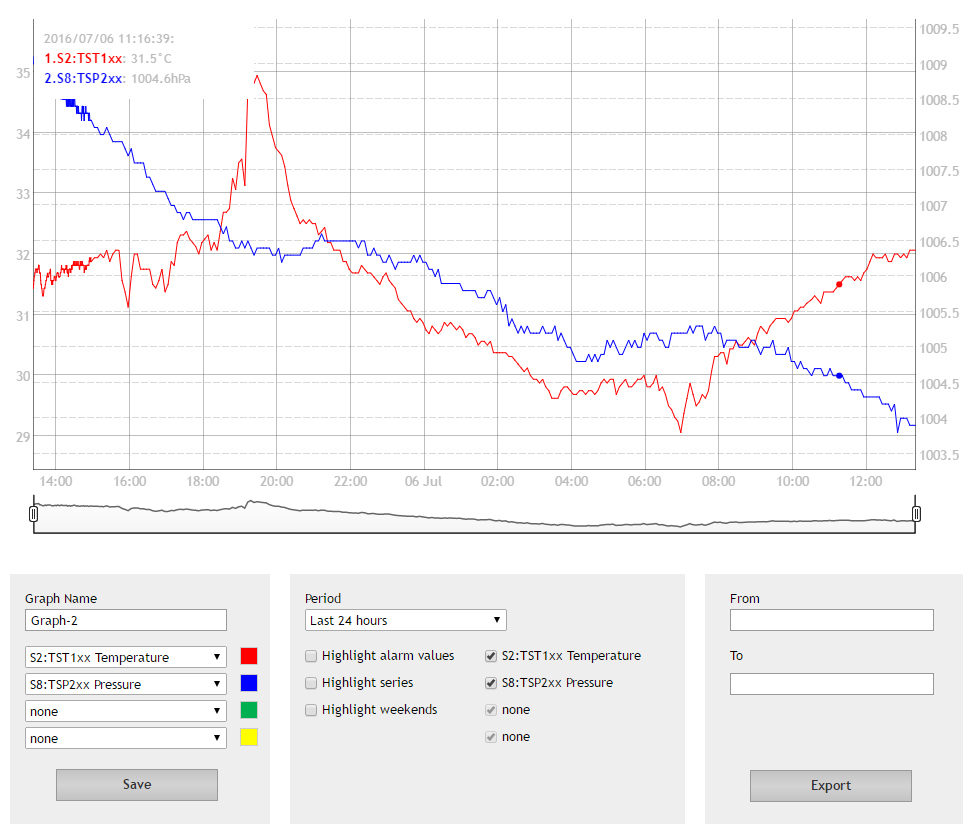Click the Export button
This screenshot has height=835, width=973.
tap(831, 785)
